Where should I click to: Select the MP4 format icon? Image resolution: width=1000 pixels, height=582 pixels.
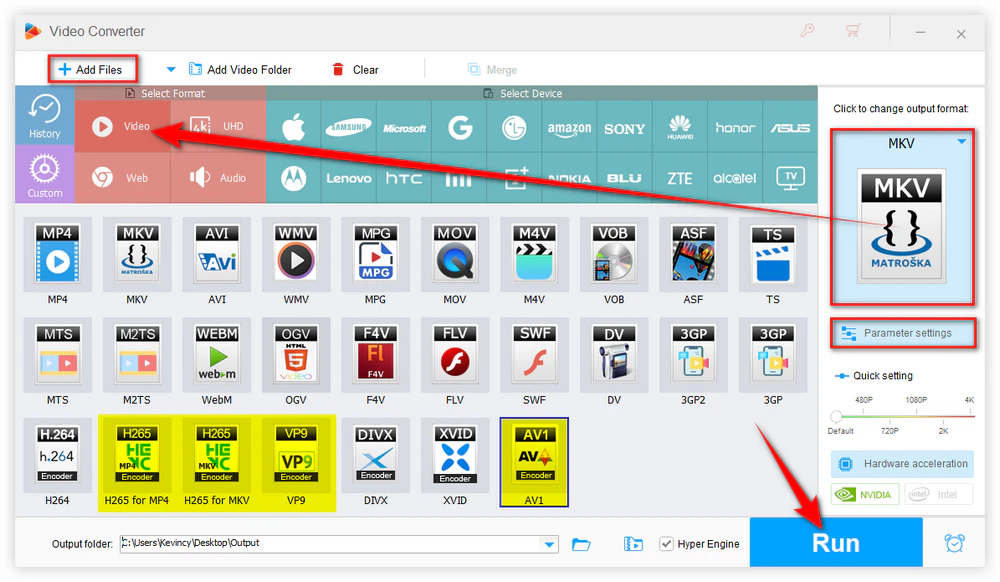57,254
